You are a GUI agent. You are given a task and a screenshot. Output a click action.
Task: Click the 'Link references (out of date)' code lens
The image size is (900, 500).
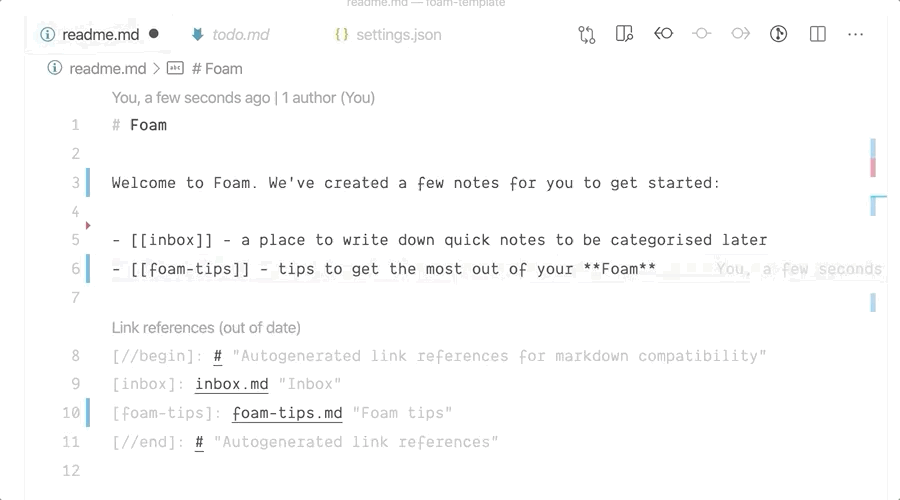point(206,327)
